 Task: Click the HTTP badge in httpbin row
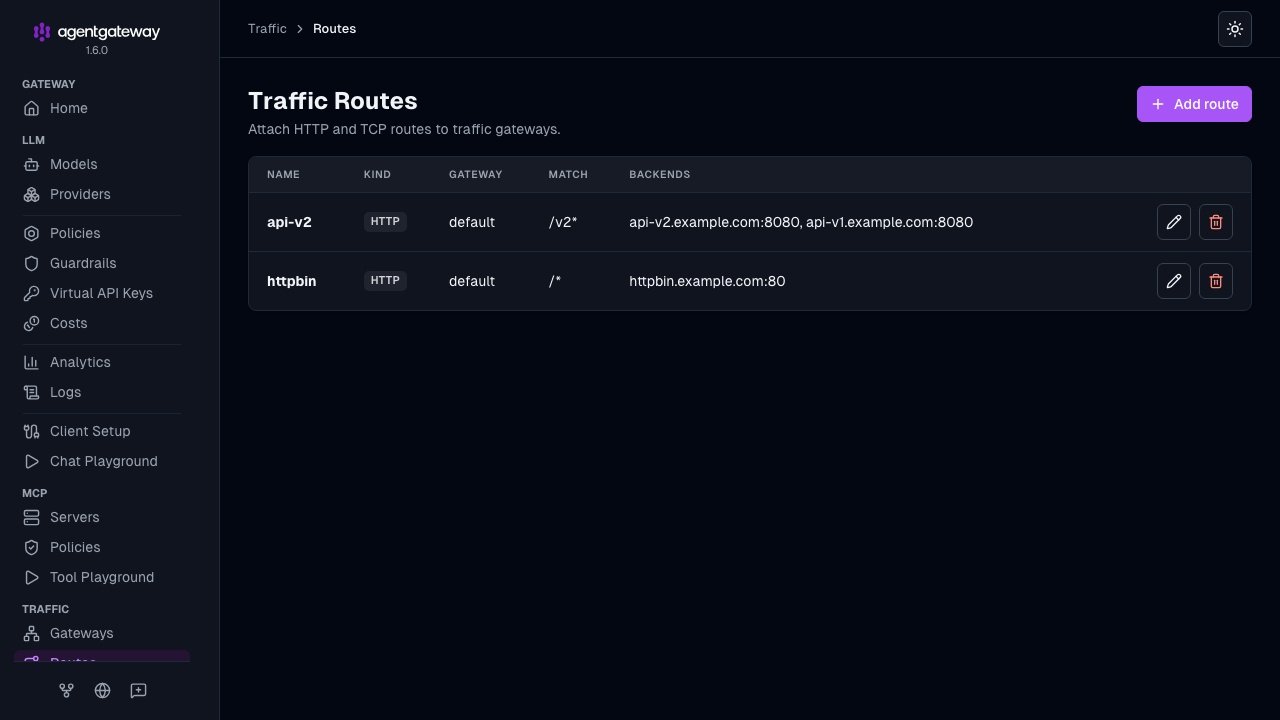click(385, 281)
